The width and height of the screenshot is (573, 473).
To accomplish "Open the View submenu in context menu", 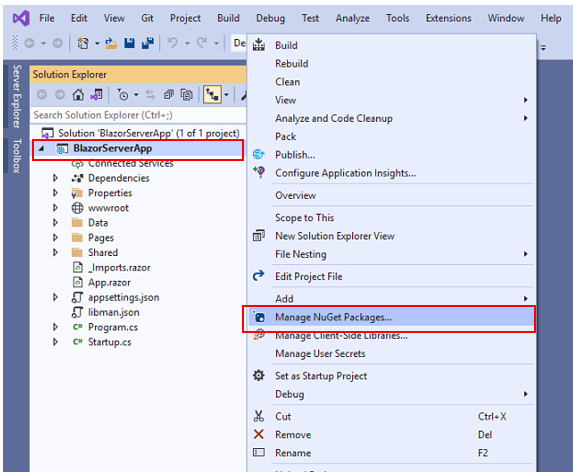I will tap(391, 100).
